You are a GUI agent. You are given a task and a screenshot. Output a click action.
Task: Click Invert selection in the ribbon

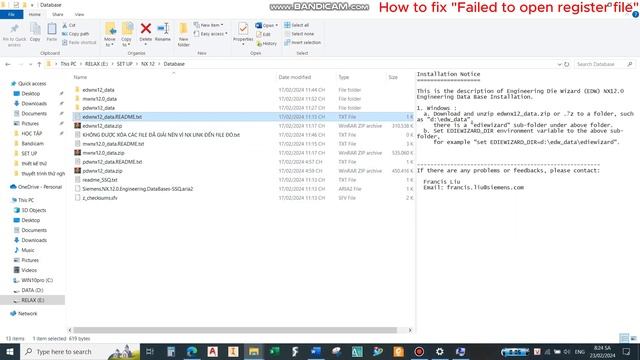coord(302,42)
